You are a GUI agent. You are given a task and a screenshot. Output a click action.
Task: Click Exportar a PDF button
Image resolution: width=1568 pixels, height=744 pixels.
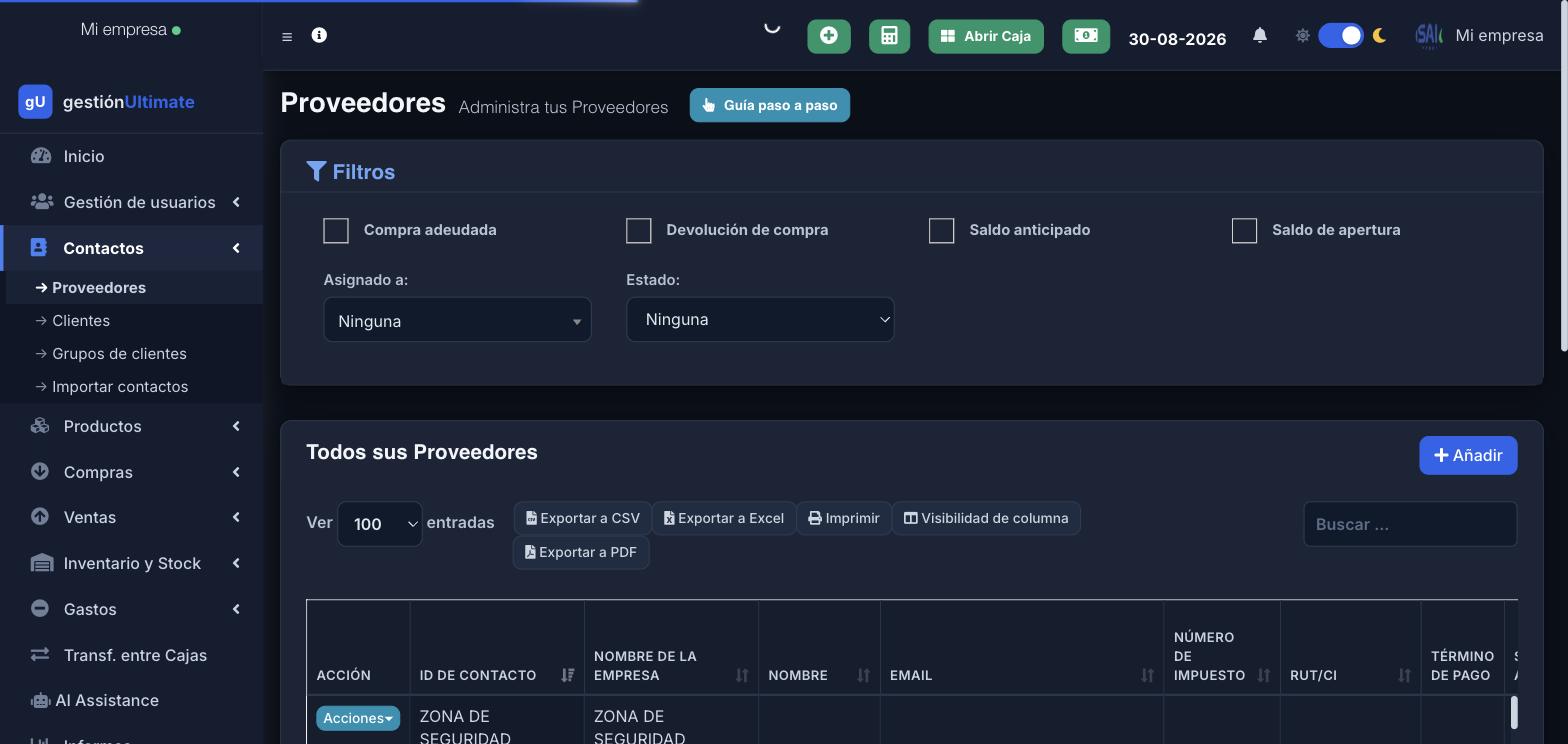(x=581, y=552)
